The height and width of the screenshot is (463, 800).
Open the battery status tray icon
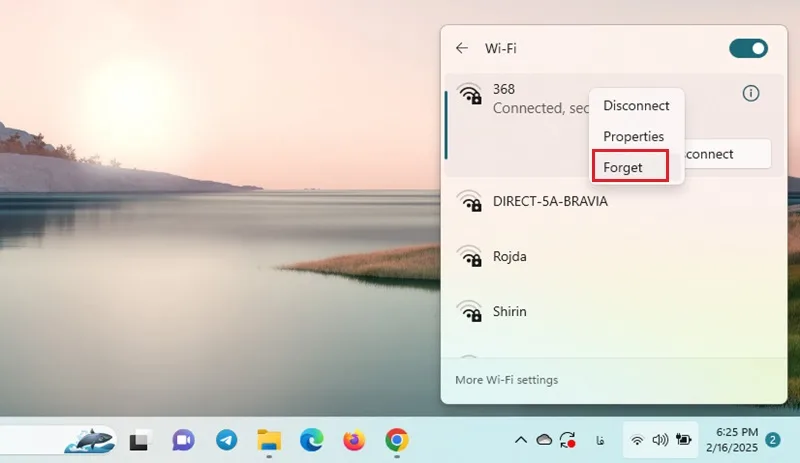point(683,440)
